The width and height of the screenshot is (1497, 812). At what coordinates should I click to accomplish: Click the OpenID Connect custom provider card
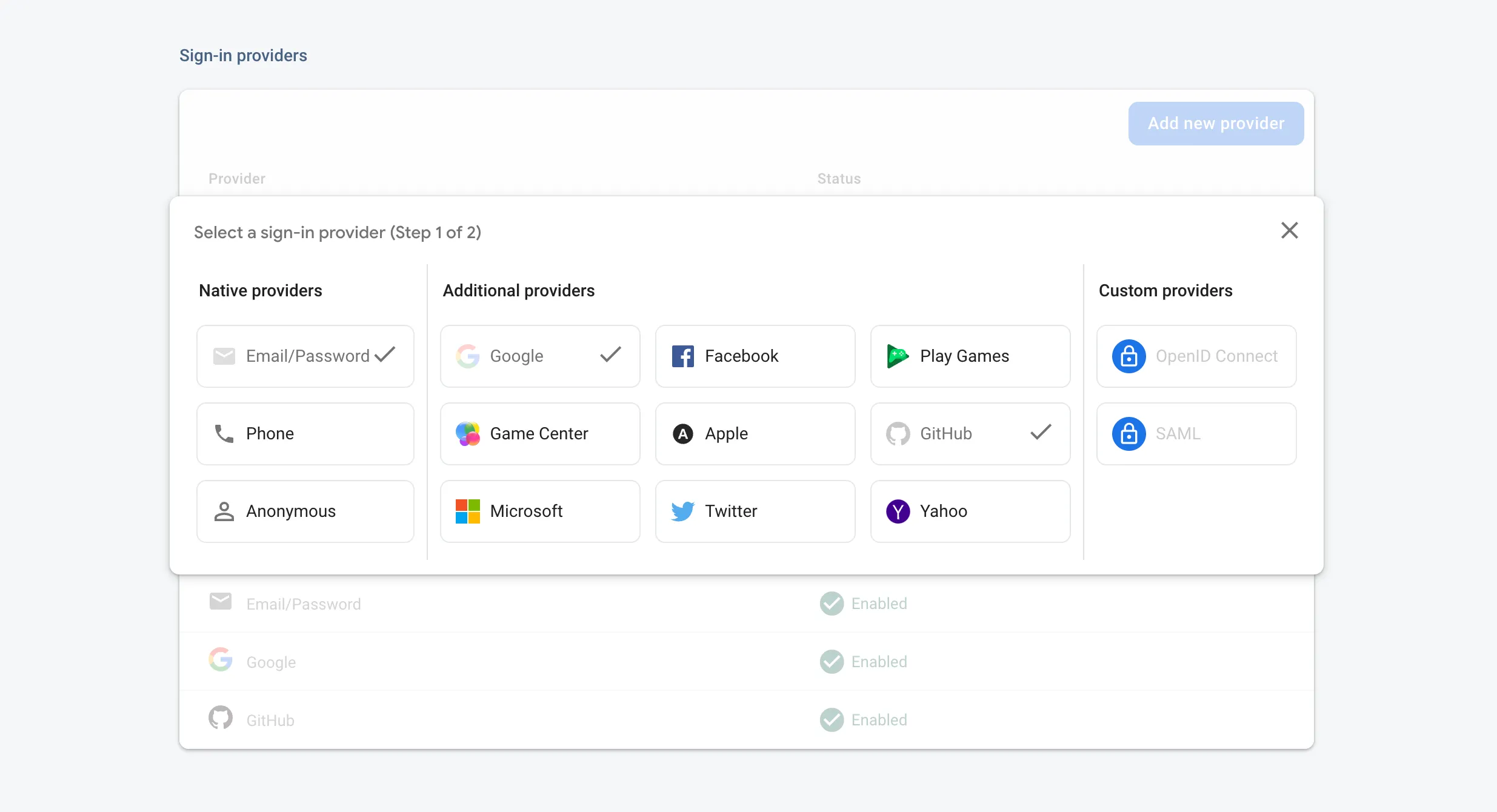[x=1196, y=356]
